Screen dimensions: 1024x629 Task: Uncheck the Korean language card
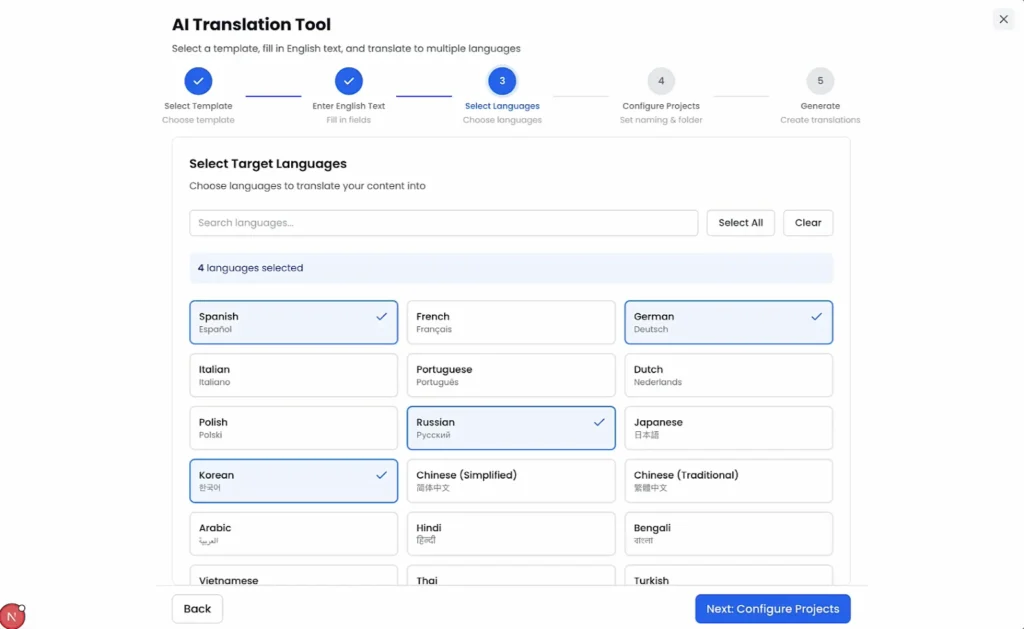coord(293,481)
